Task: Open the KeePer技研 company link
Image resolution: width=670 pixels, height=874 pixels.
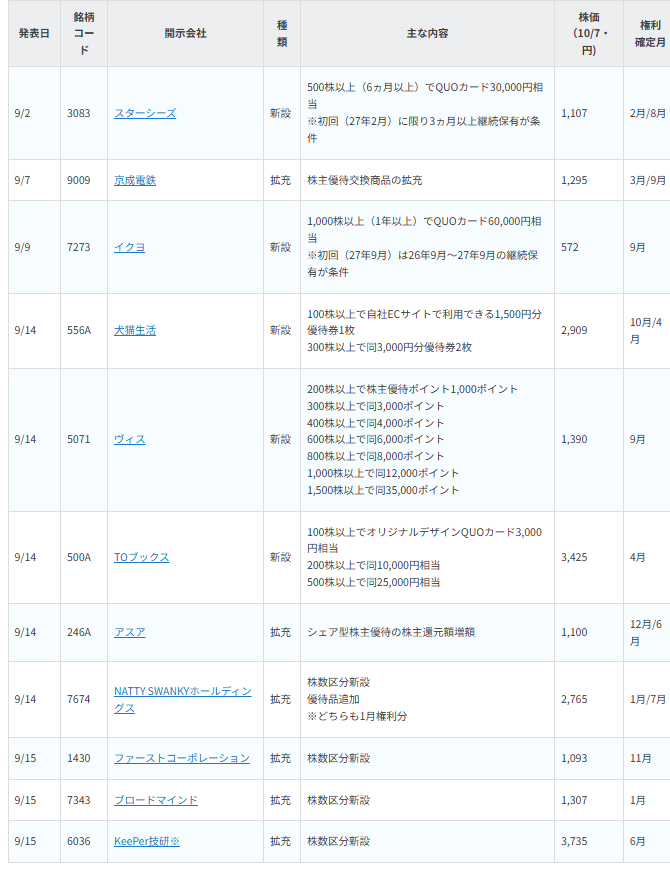Action: click(147, 841)
